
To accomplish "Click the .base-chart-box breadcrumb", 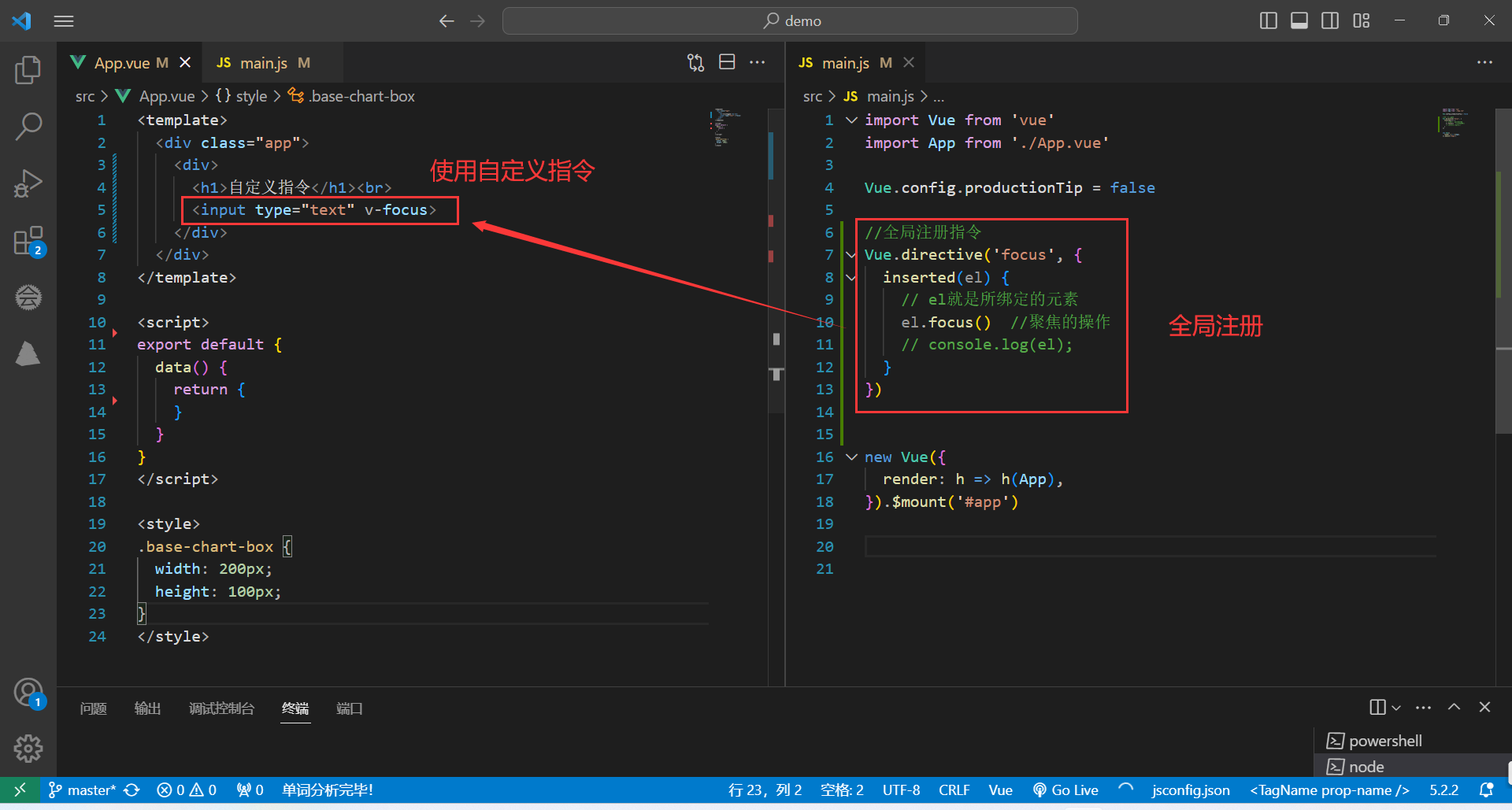I will (x=351, y=96).
